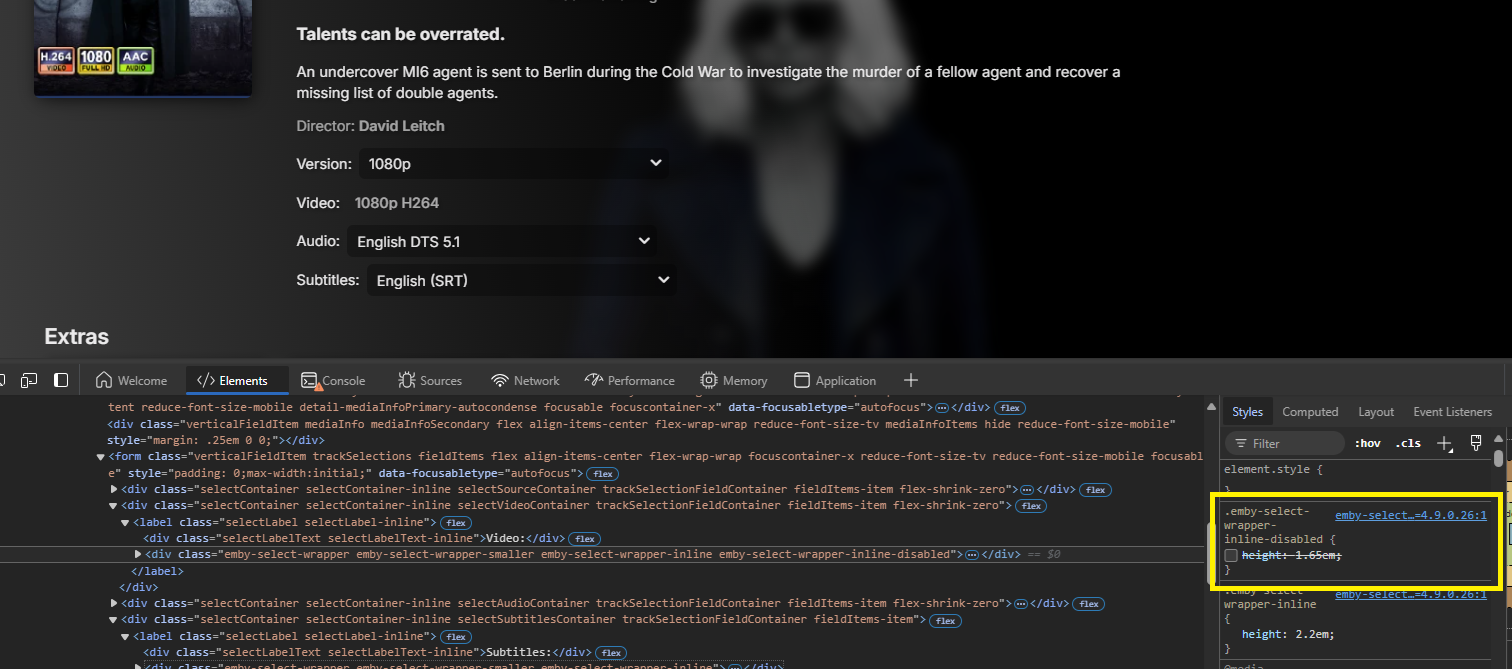Open the Audio English DTS 5.1 dropdown
This screenshot has width=1512, height=669.
point(502,241)
